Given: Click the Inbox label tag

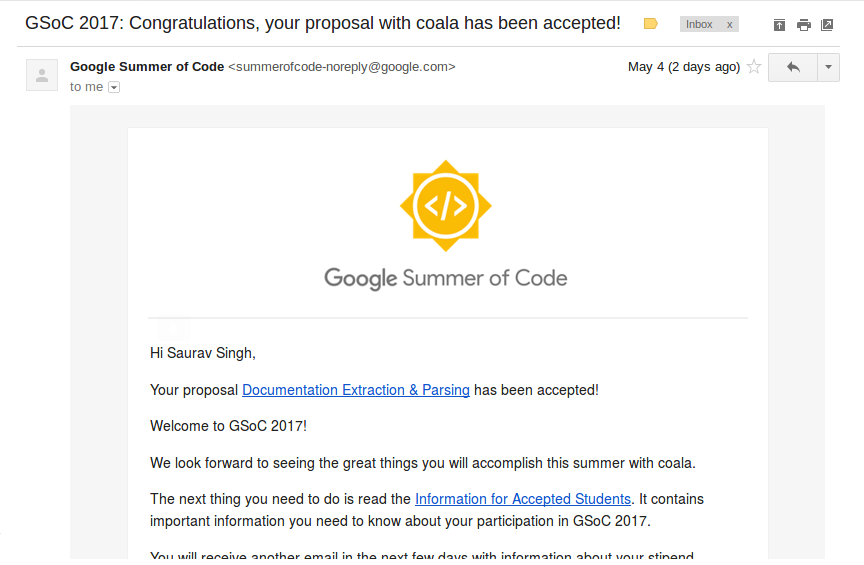Looking at the screenshot, I should tap(699, 24).
